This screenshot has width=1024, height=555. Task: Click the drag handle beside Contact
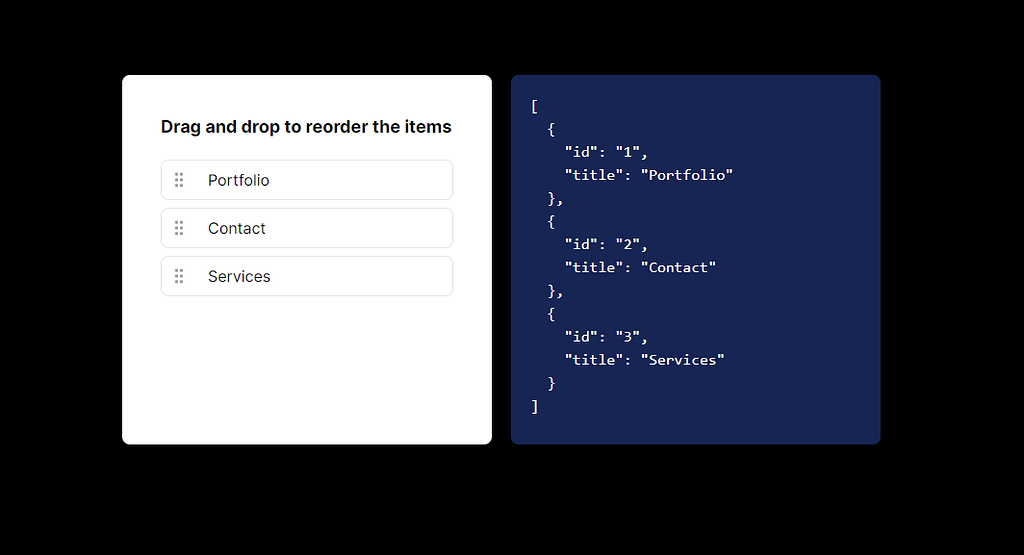click(x=179, y=228)
